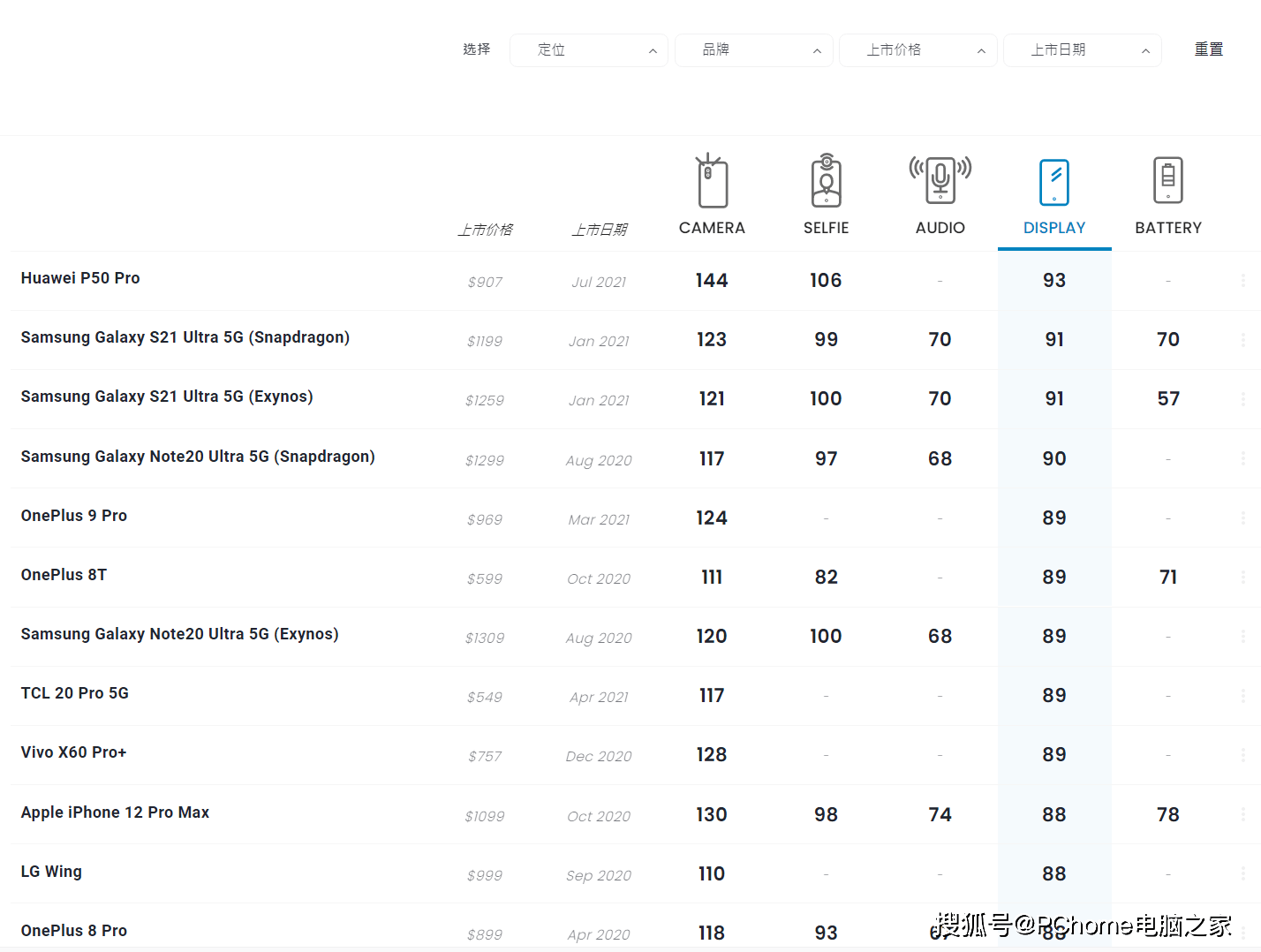Open more options for Note20 Ultra Snapdragon row
Screen dimensions: 1261x952
[1242, 458]
